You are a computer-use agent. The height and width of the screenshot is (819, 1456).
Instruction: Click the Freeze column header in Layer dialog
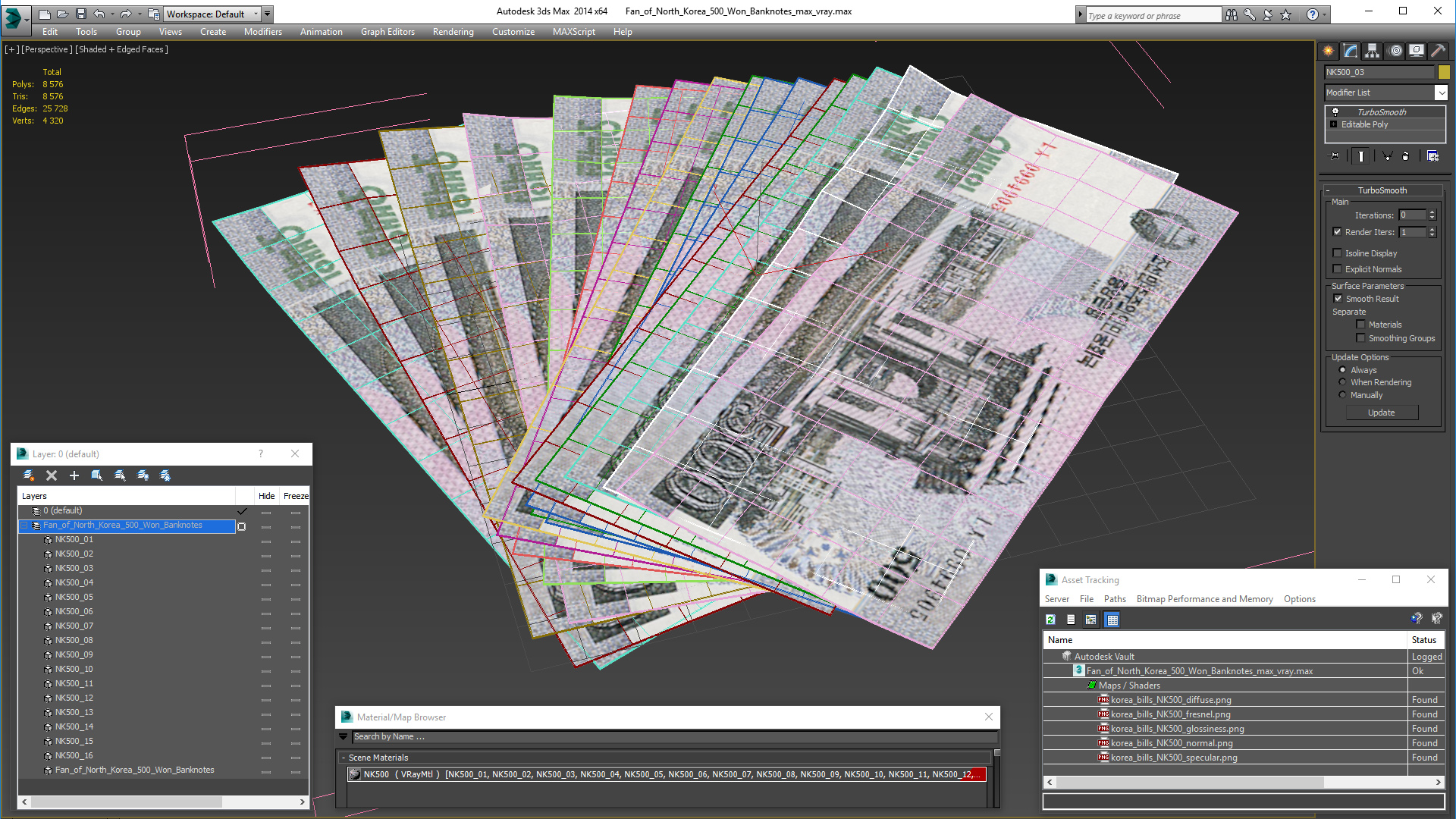point(296,496)
